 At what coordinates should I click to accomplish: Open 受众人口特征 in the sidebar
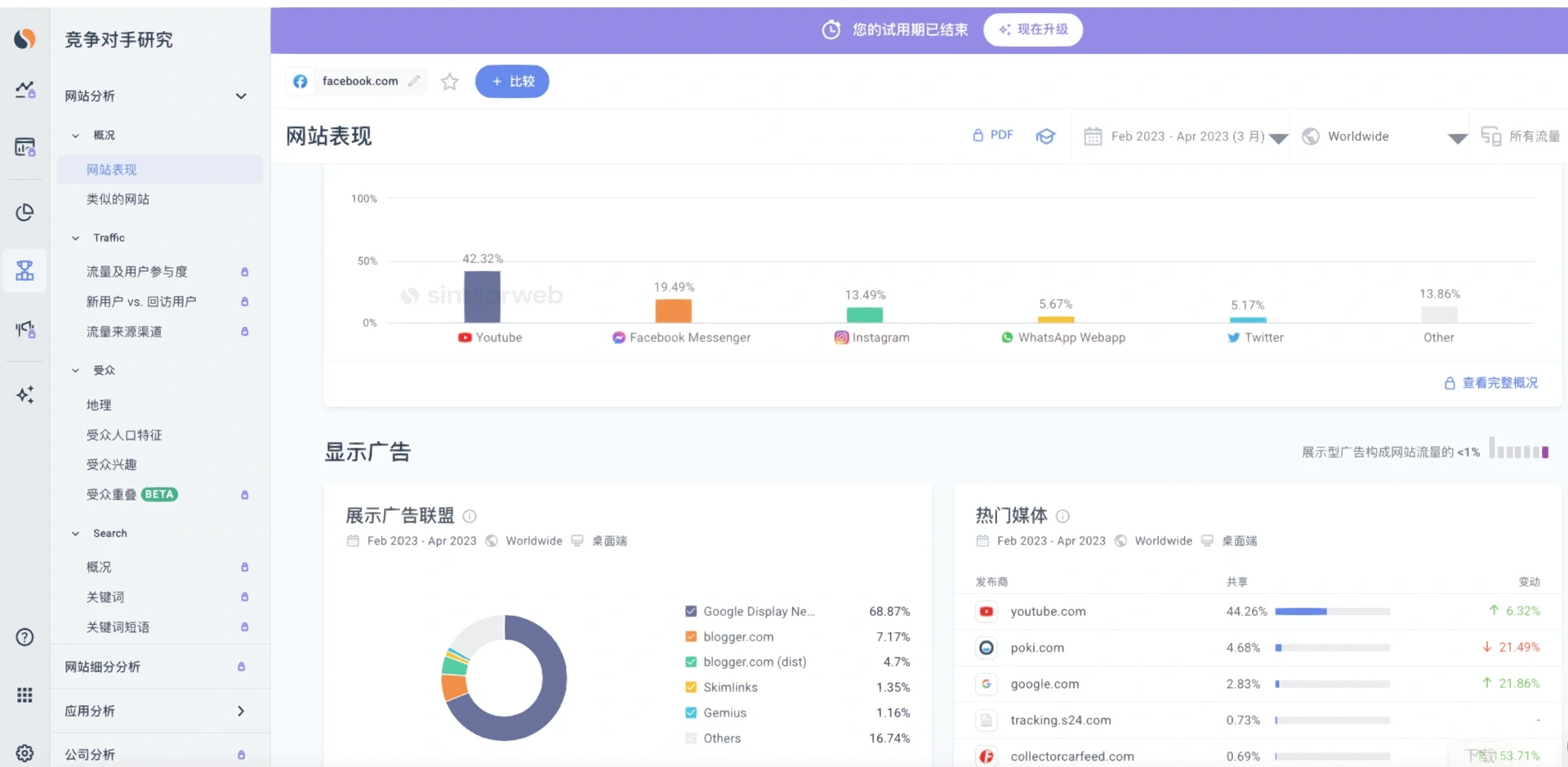click(124, 435)
